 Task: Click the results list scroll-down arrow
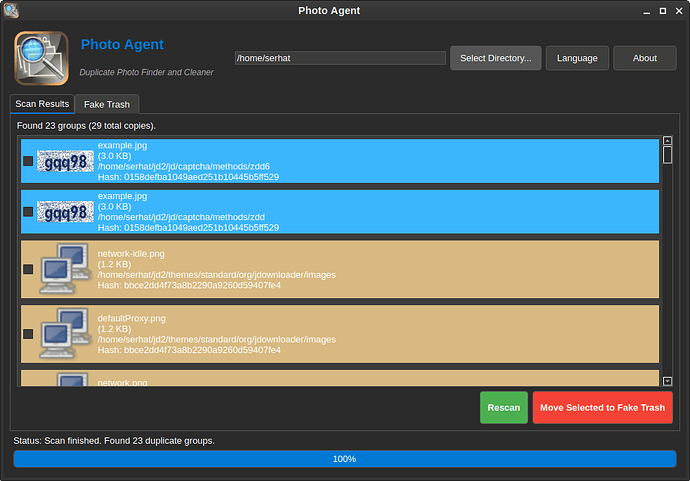[x=668, y=380]
